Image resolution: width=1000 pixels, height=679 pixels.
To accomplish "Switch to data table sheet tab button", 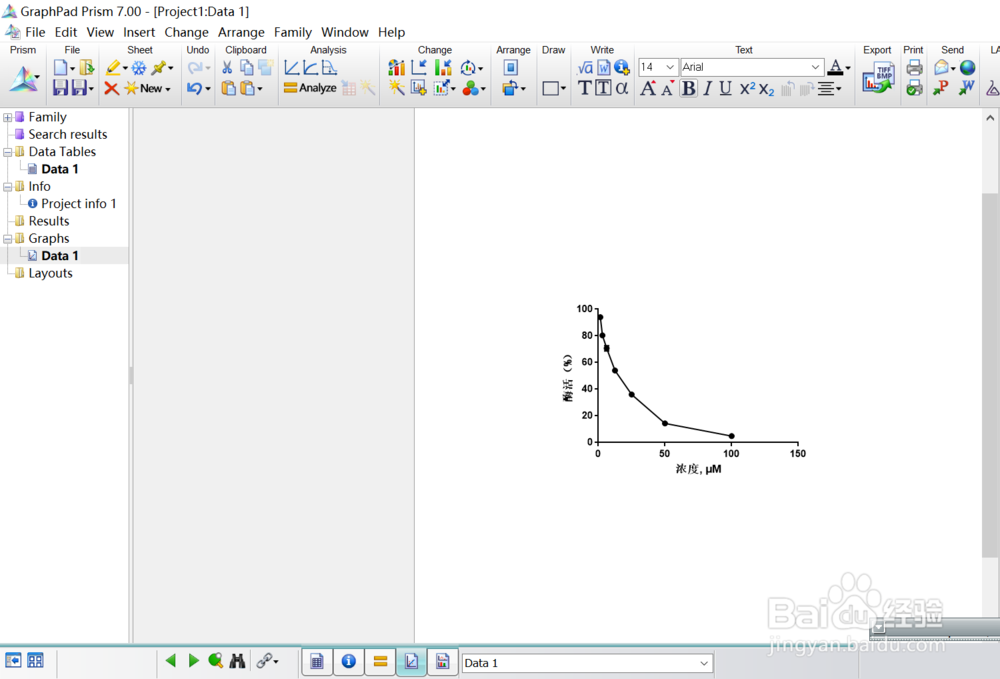I will click(316, 661).
